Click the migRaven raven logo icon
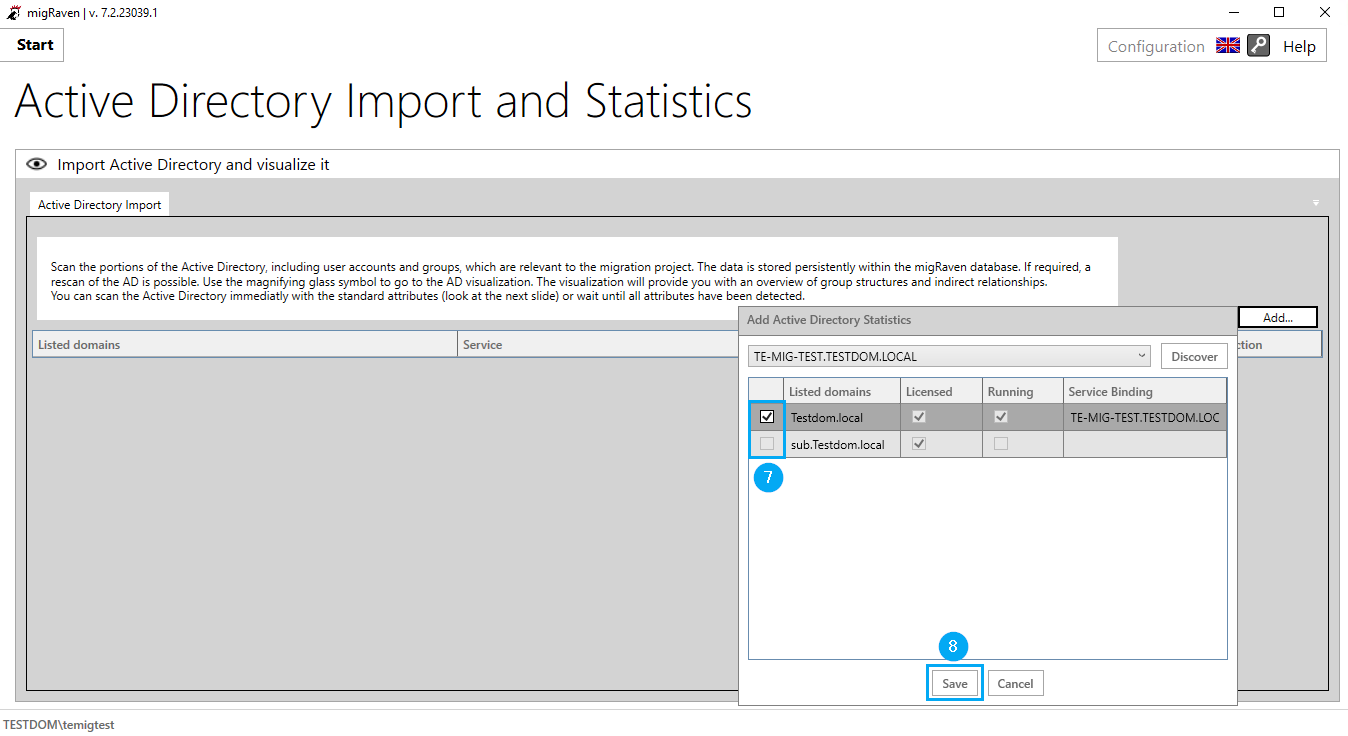 point(14,13)
